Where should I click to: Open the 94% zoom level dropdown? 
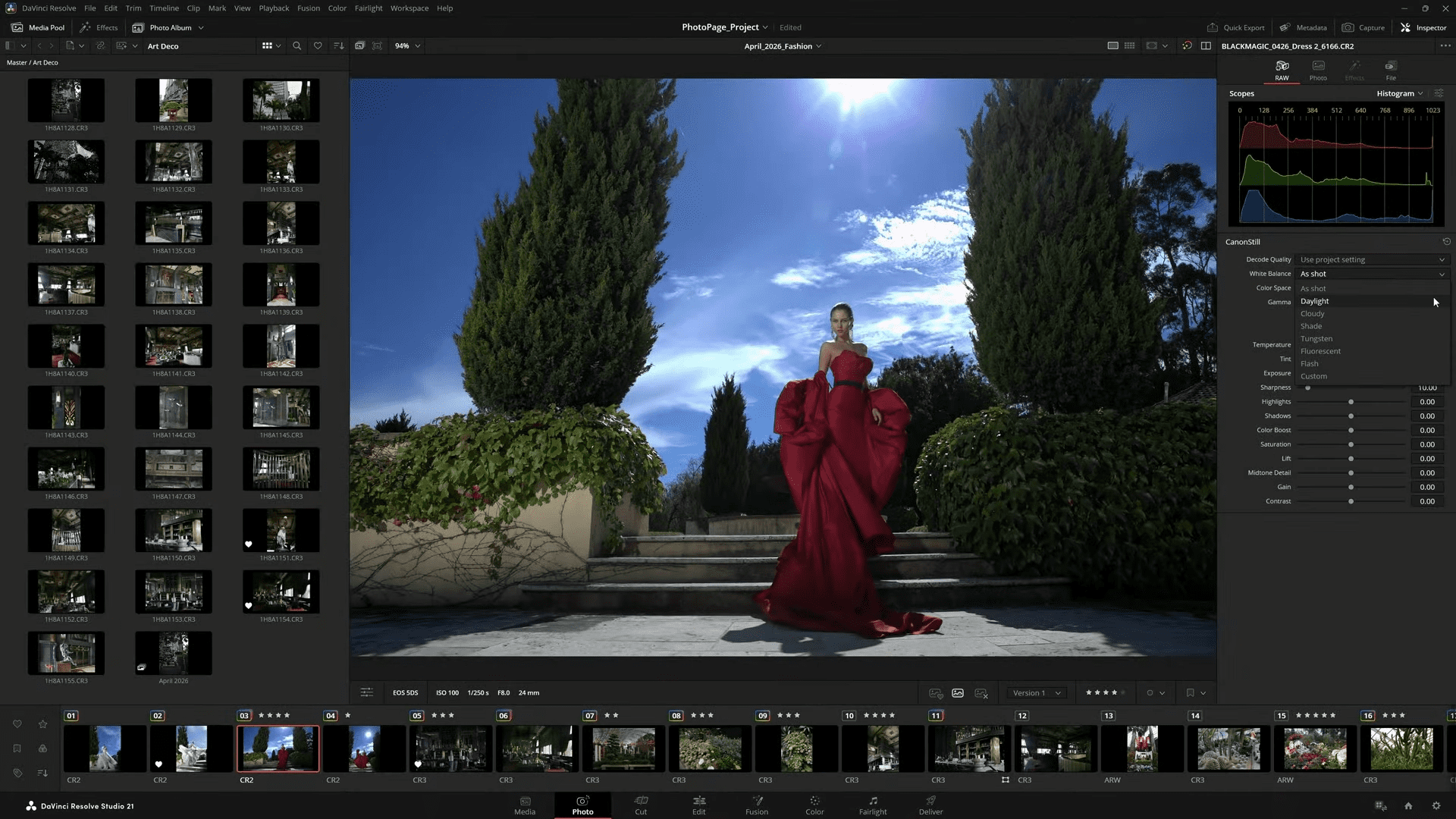click(x=406, y=45)
